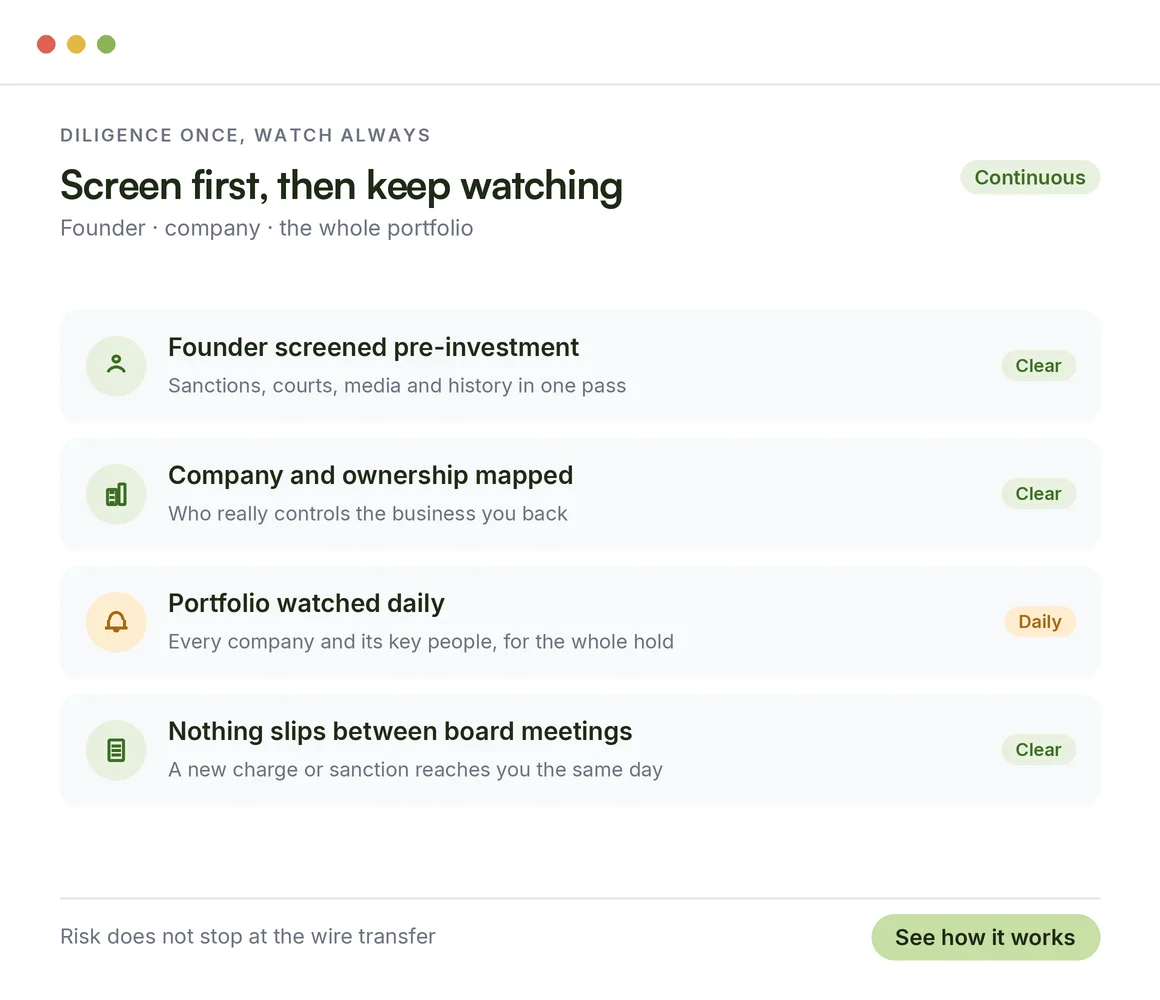The height and width of the screenshot is (1000, 1160).
Task: Select the Continuous status badge
Action: pos(1030,178)
